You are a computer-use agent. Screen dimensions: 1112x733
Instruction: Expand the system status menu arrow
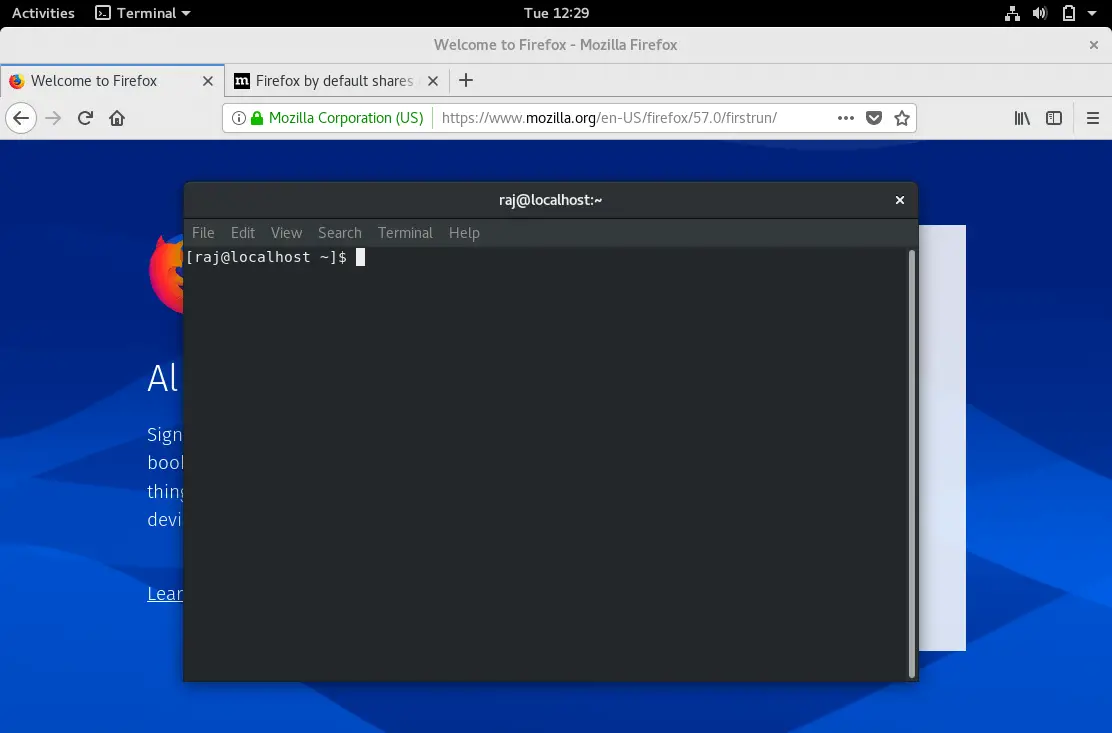[x=1092, y=12]
